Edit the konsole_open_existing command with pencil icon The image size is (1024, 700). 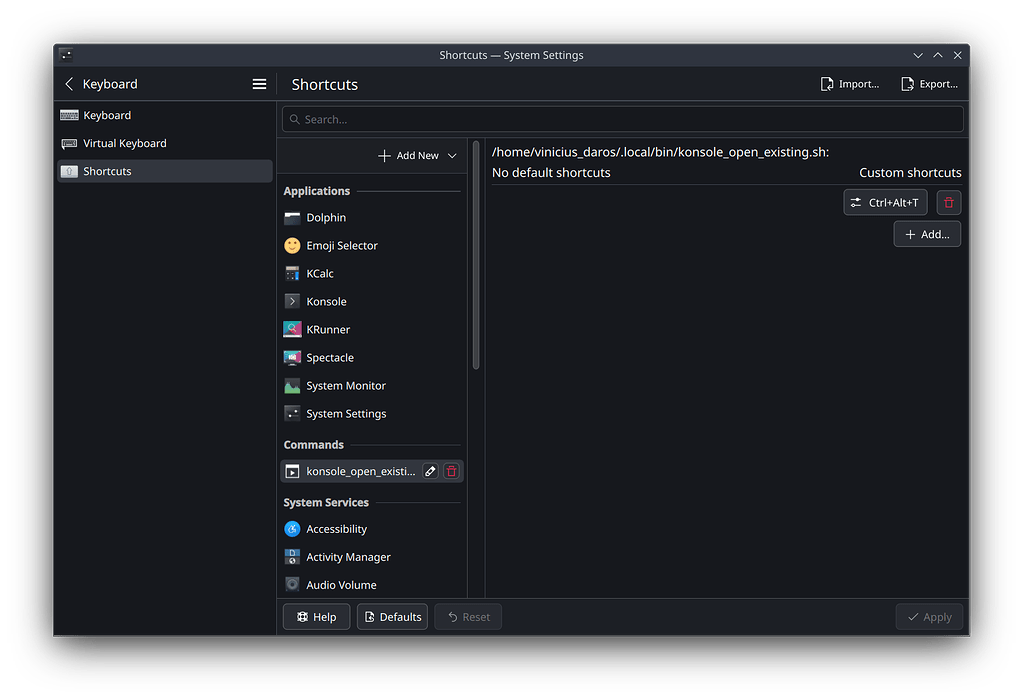430,471
